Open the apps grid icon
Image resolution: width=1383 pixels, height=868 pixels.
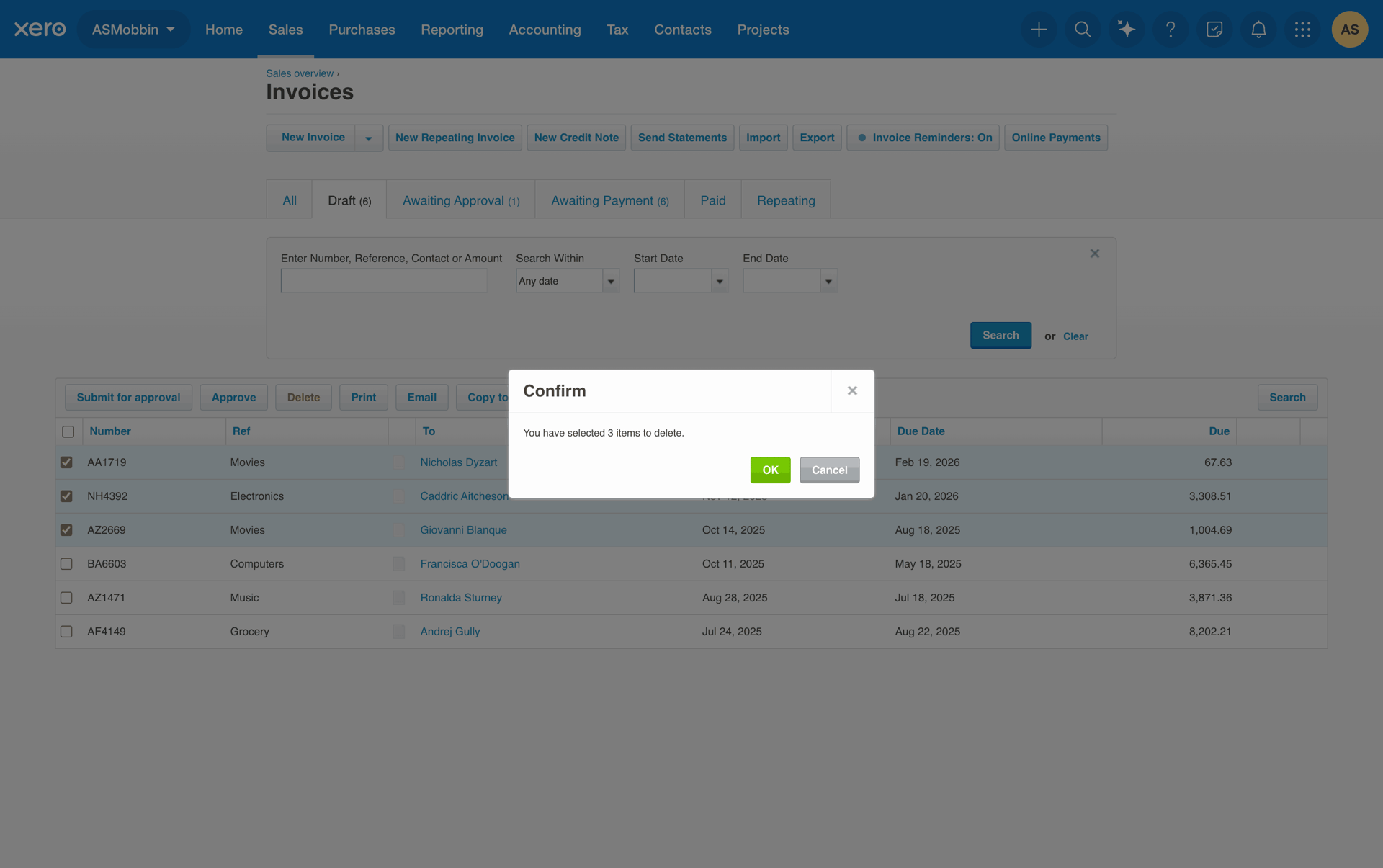click(1302, 30)
